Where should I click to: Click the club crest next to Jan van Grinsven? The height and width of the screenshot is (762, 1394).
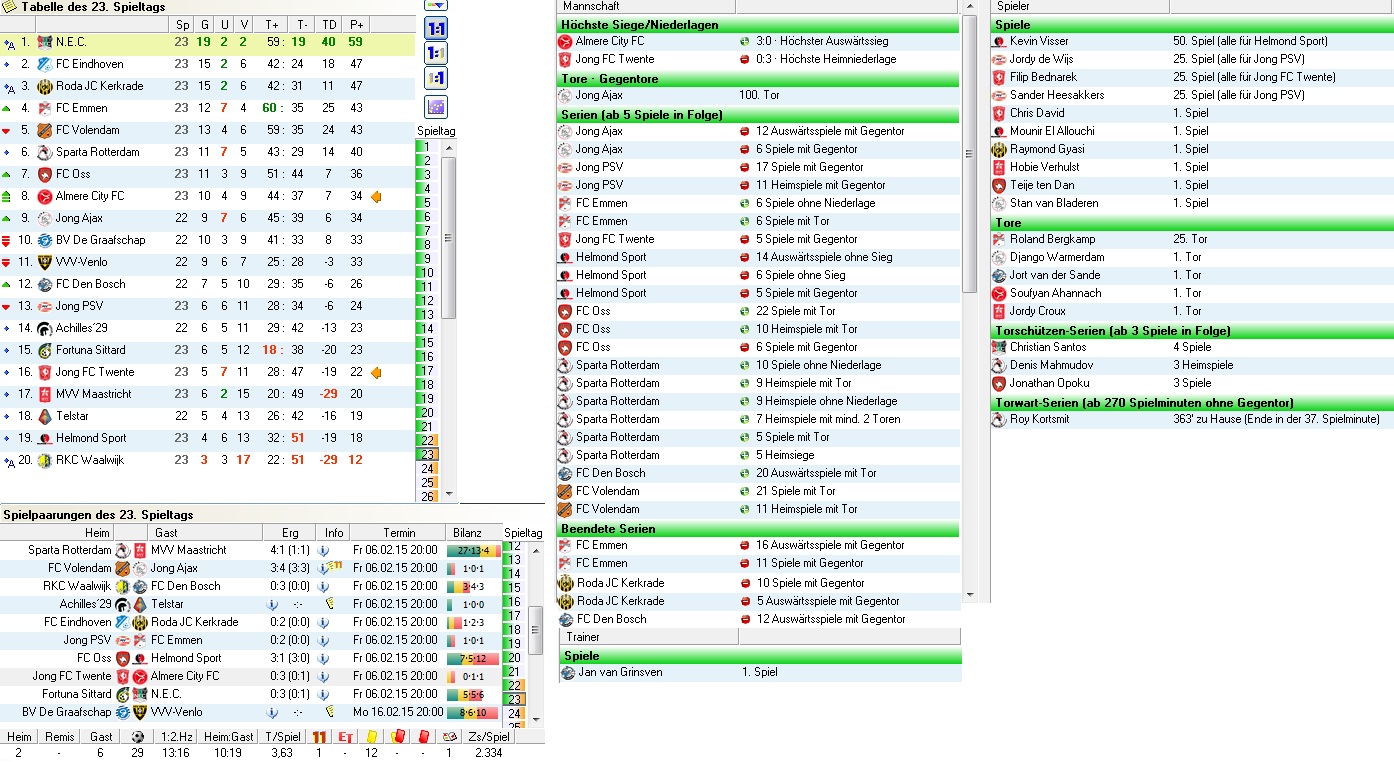coord(568,672)
